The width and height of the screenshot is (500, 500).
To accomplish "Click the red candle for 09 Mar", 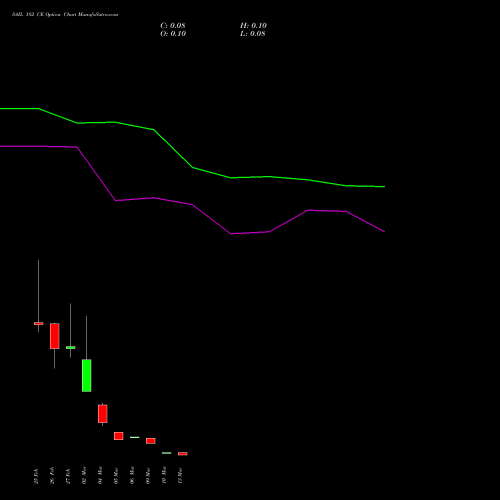I will coord(151,441).
